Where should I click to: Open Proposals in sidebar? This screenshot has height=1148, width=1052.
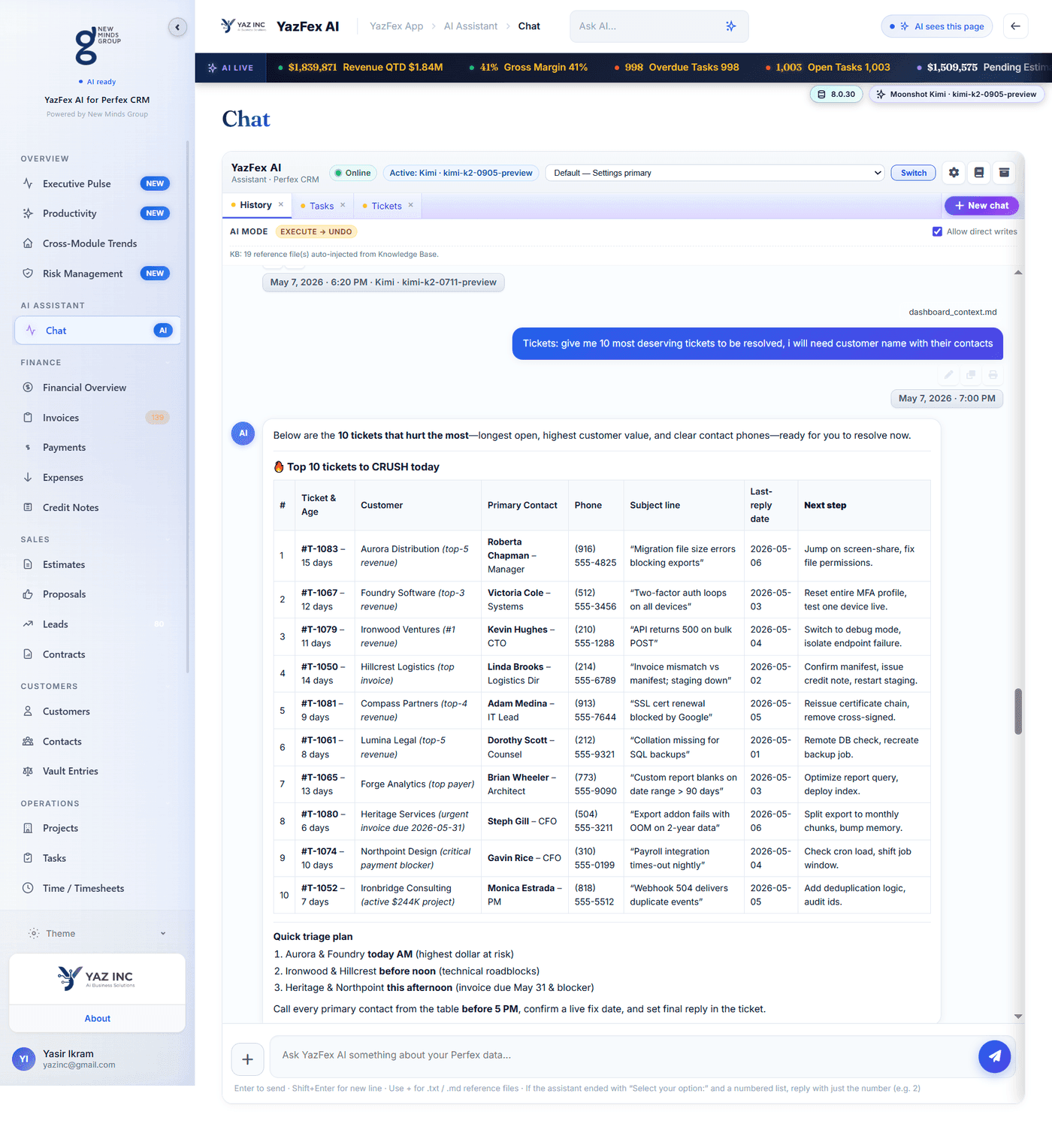point(98,594)
